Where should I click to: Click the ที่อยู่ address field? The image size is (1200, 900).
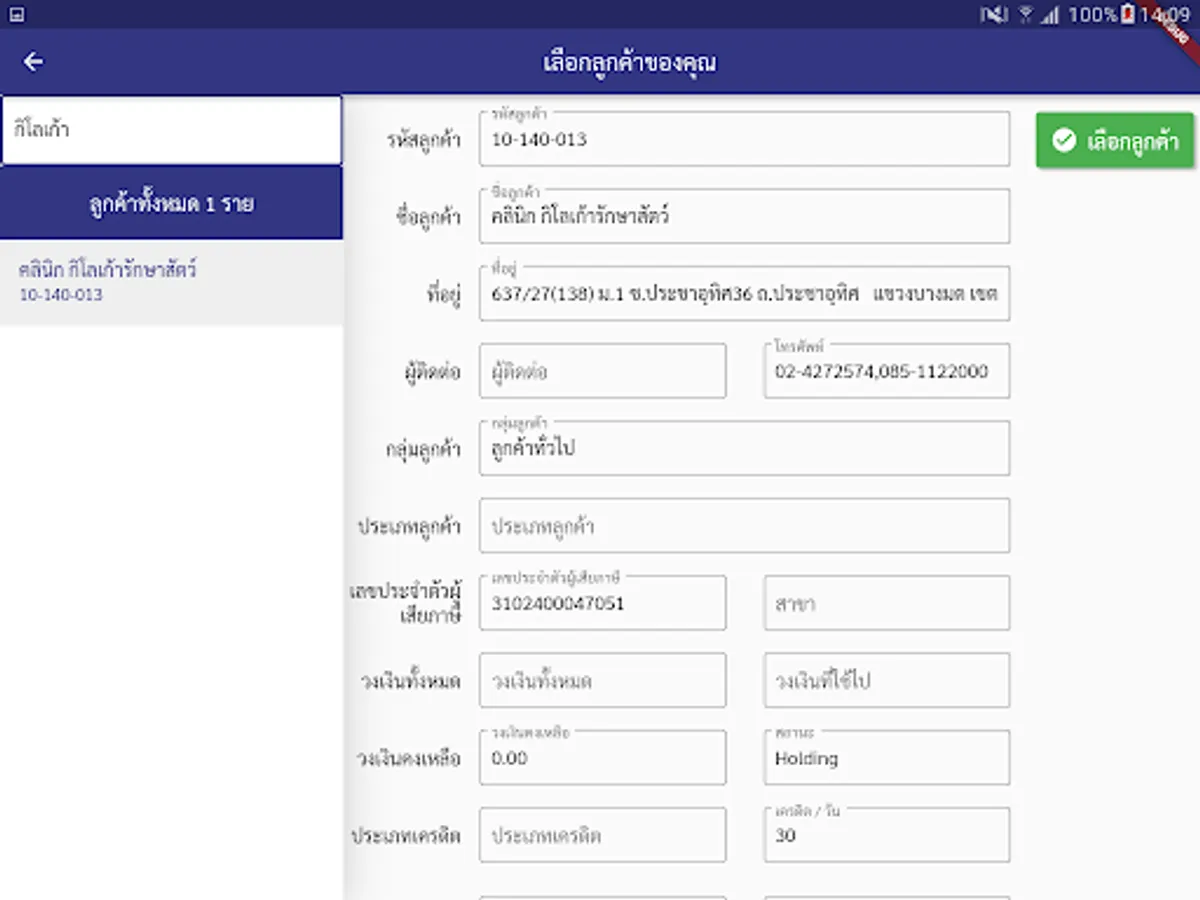[x=744, y=293]
